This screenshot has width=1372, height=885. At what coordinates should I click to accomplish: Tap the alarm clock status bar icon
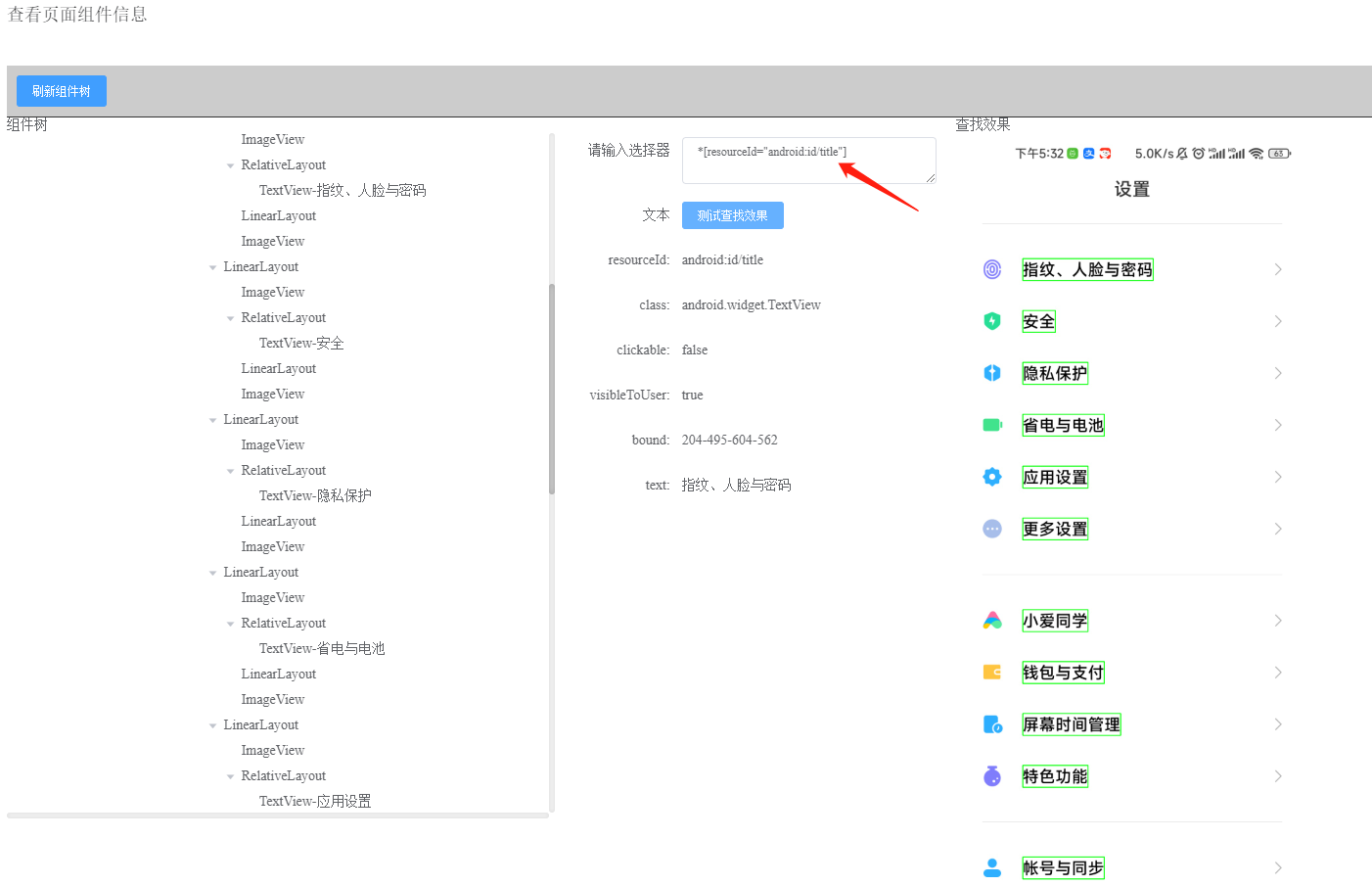point(1198,153)
